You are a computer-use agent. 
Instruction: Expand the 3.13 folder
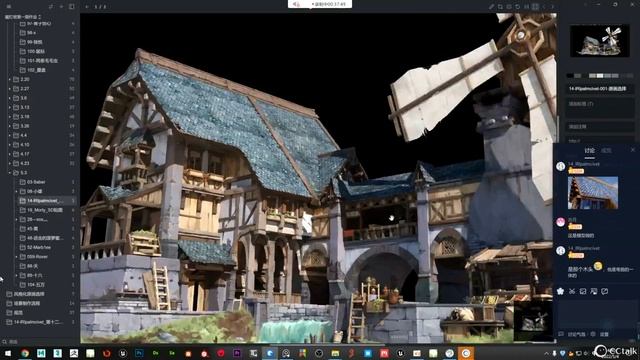tap(10, 107)
